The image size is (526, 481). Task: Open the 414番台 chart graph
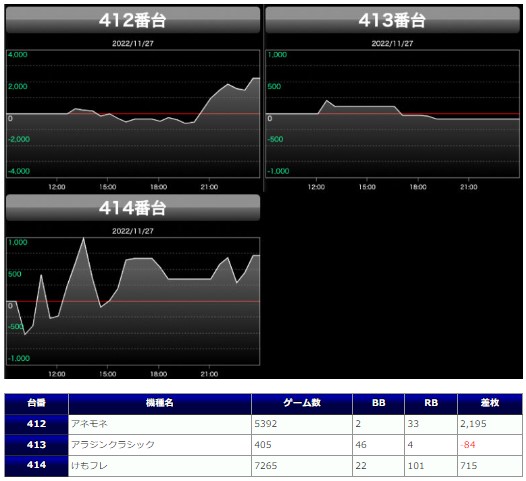133,301
